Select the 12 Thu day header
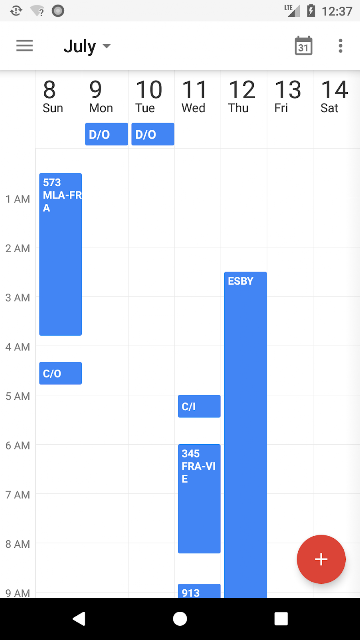Viewport: 360px width, 640px height. tap(244, 97)
